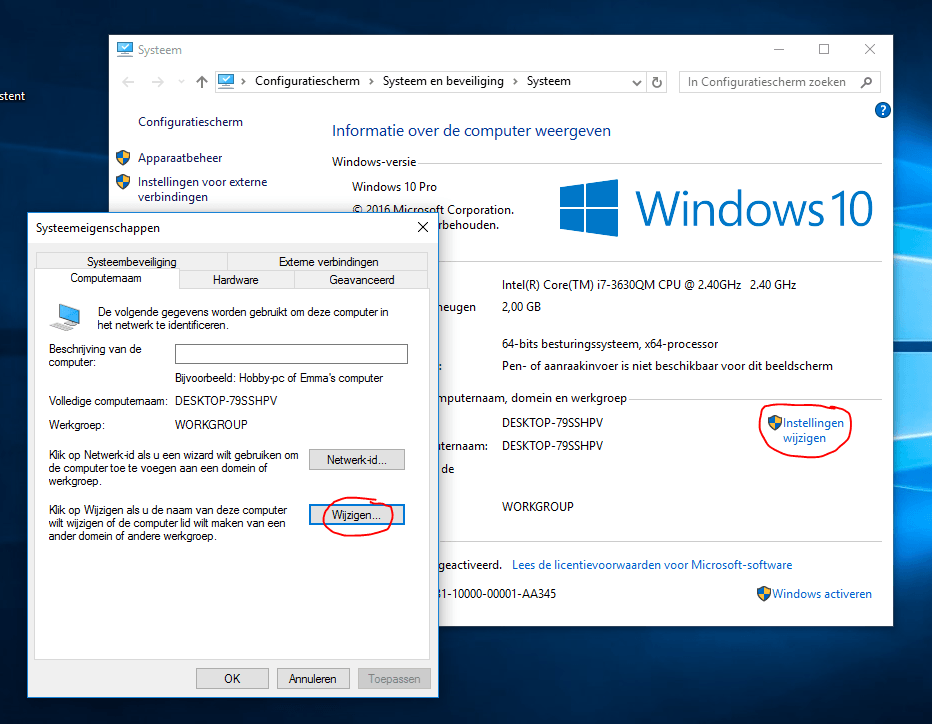Image resolution: width=932 pixels, height=724 pixels.
Task: Select the Windows 10 Pro edition text
Action: (x=394, y=187)
